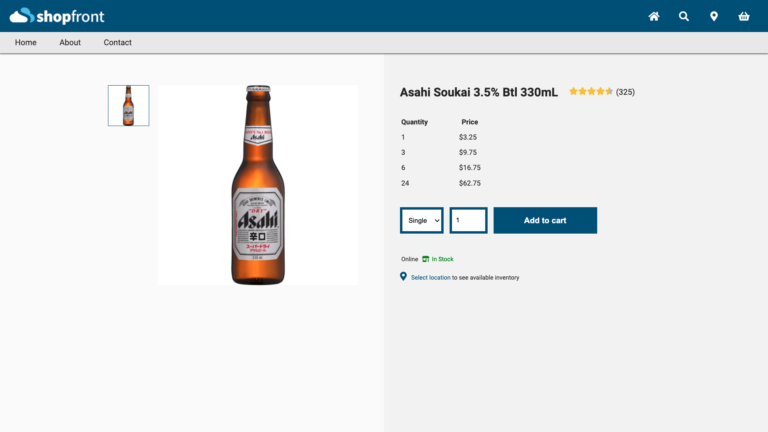Click the pin icon beside Select location
This screenshot has width=768, height=432.
coord(403,277)
